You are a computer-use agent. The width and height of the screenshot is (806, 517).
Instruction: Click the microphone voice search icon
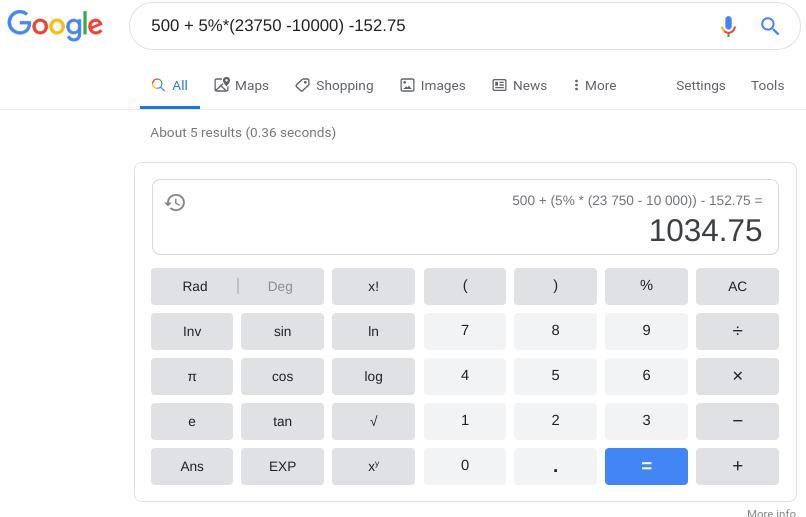pos(728,26)
